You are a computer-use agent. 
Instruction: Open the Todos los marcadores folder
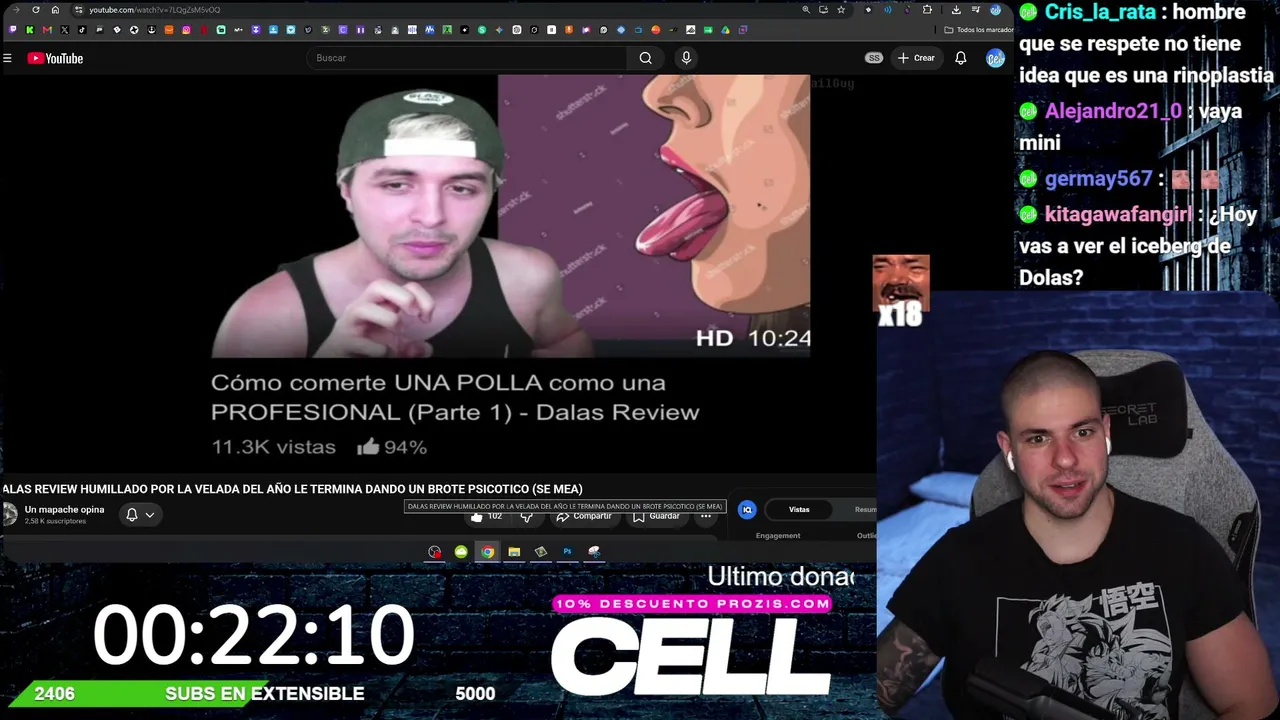[x=979, y=30]
